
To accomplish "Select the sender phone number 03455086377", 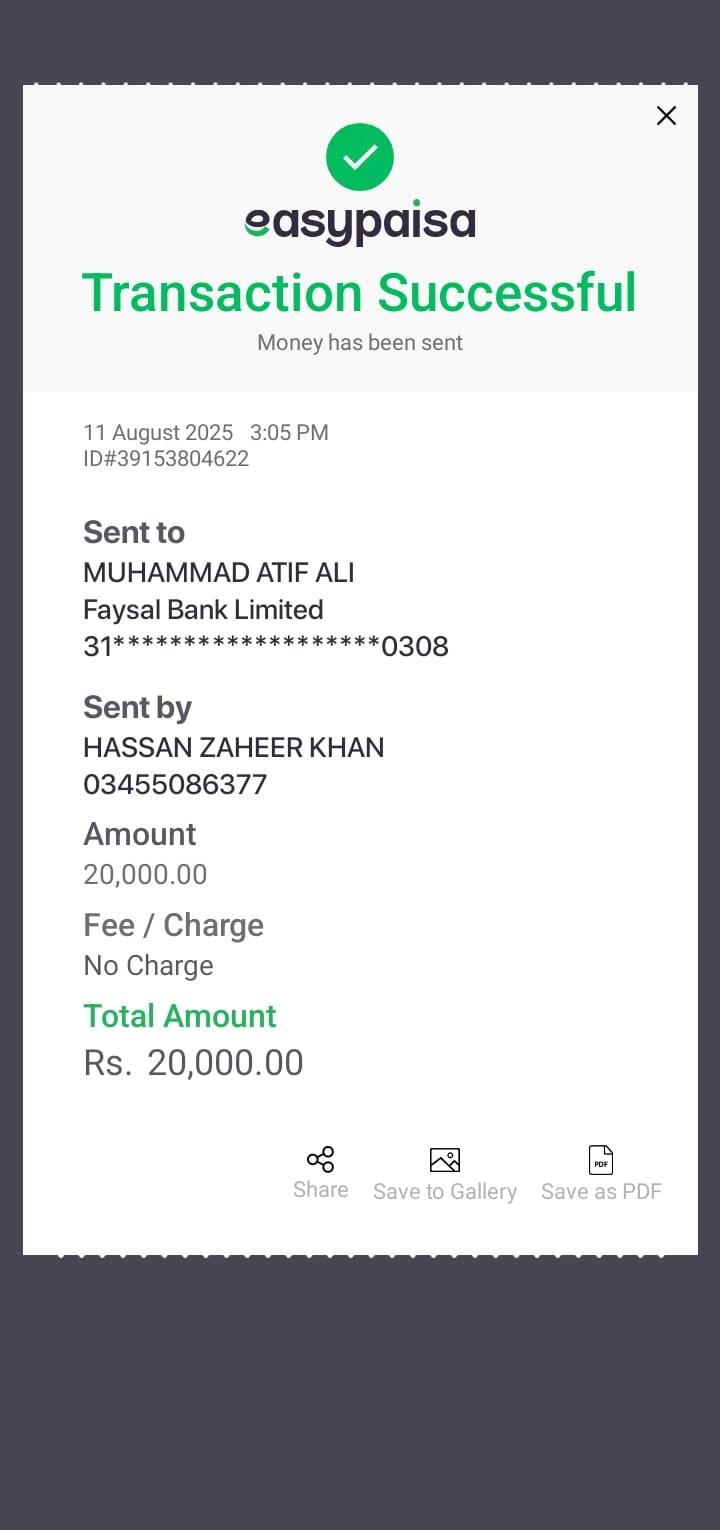I will (x=175, y=785).
